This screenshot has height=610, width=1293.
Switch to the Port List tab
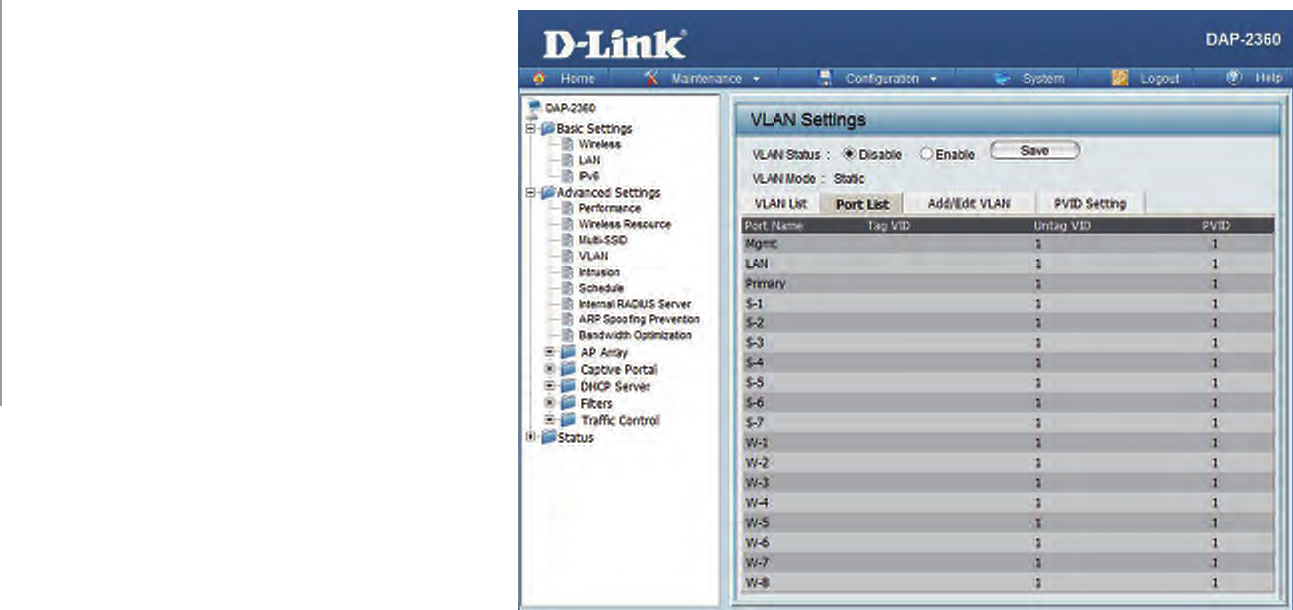click(x=862, y=204)
